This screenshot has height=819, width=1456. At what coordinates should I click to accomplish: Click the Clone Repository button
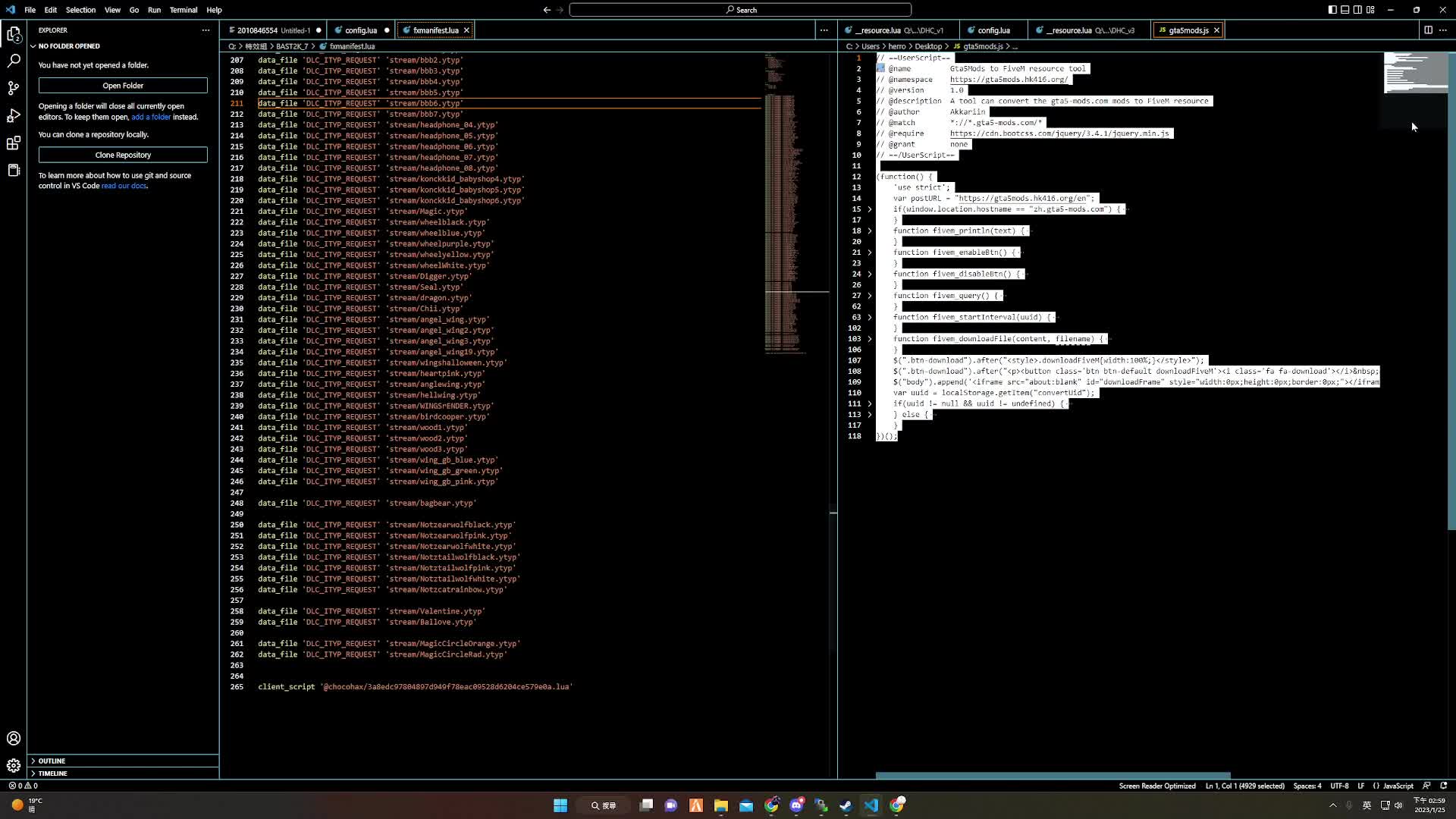tap(123, 155)
